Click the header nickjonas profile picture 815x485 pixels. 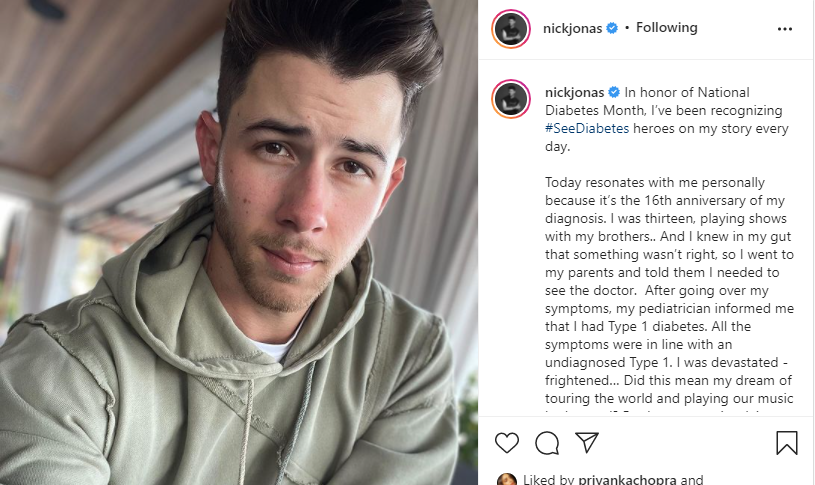click(511, 29)
